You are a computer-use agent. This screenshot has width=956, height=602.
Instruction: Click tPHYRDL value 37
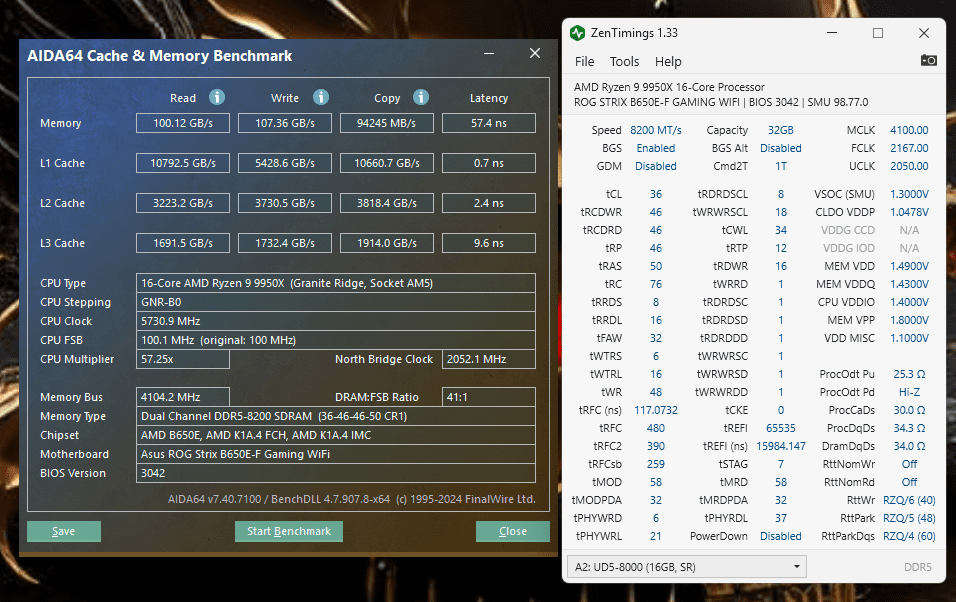click(x=781, y=518)
